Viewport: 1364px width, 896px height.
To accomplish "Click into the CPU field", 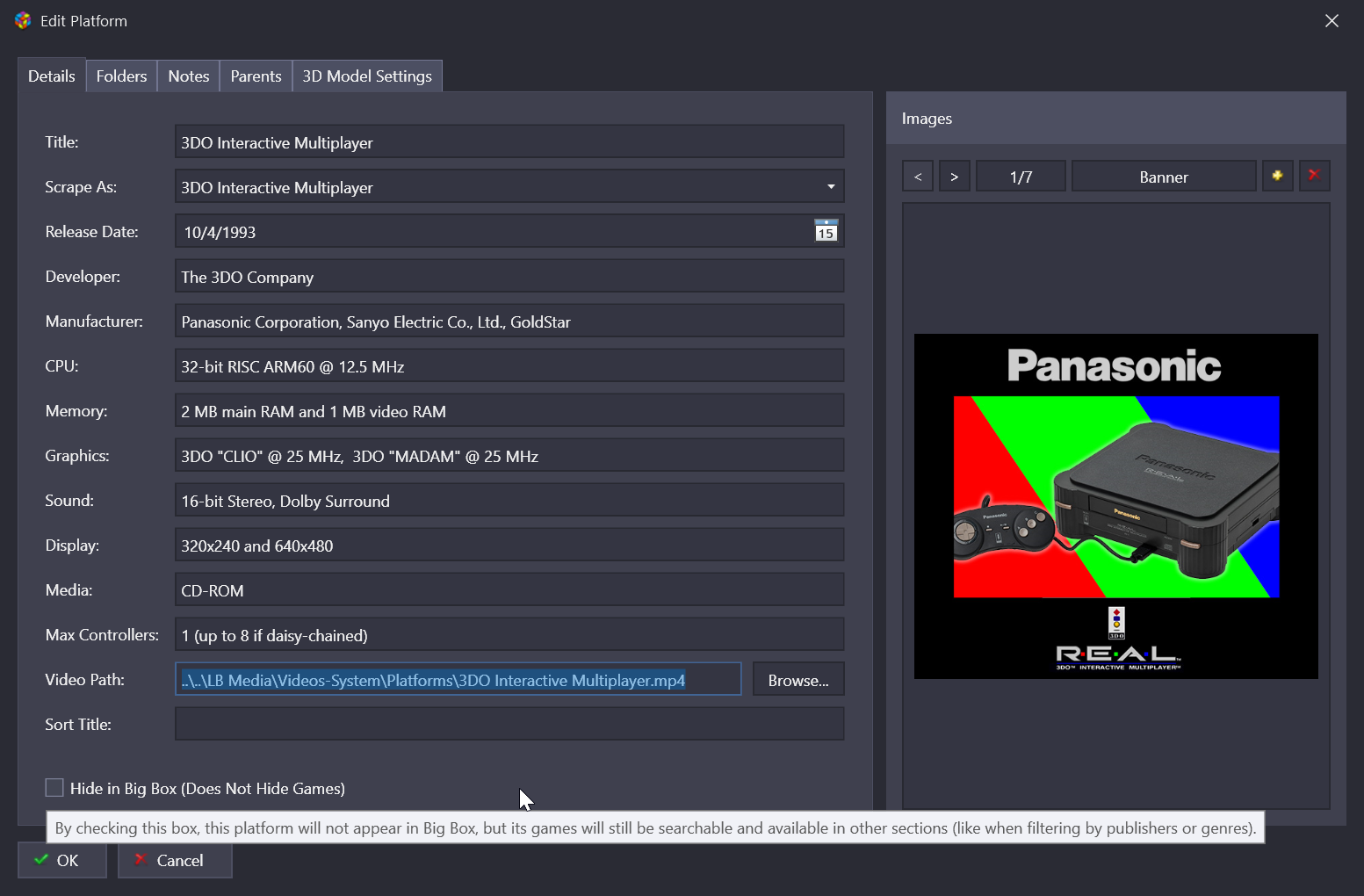I will click(x=509, y=366).
